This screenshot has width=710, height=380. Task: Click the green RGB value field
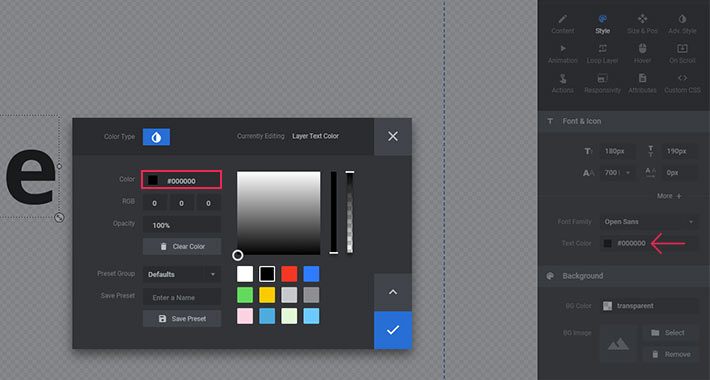[182, 203]
